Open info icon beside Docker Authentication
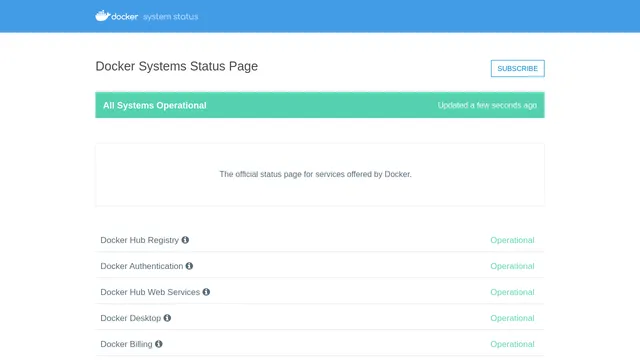Screen dimensions: 640x360 [x=189, y=266]
